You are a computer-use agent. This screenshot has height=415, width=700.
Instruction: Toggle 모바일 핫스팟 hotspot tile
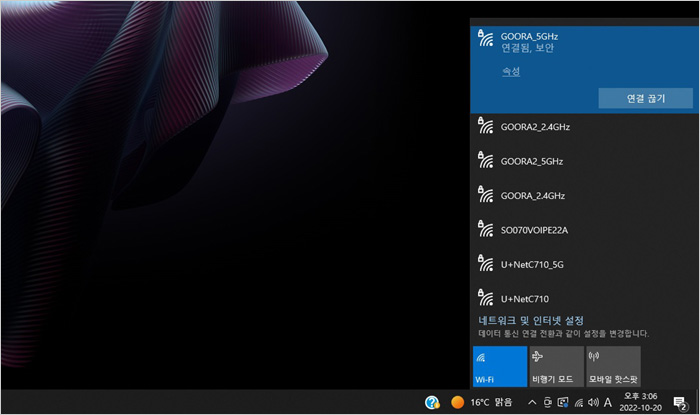[x=613, y=366]
